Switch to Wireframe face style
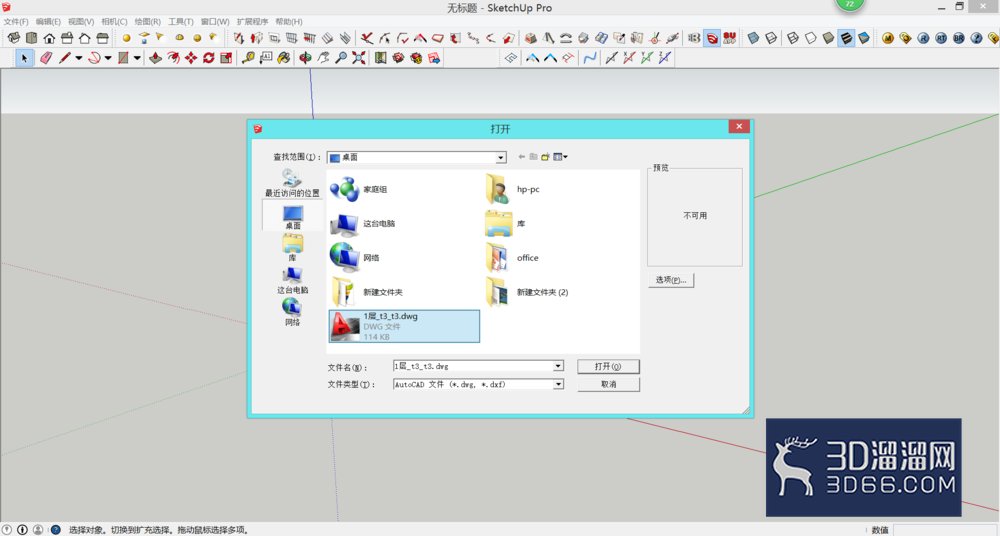 [793, 38]
